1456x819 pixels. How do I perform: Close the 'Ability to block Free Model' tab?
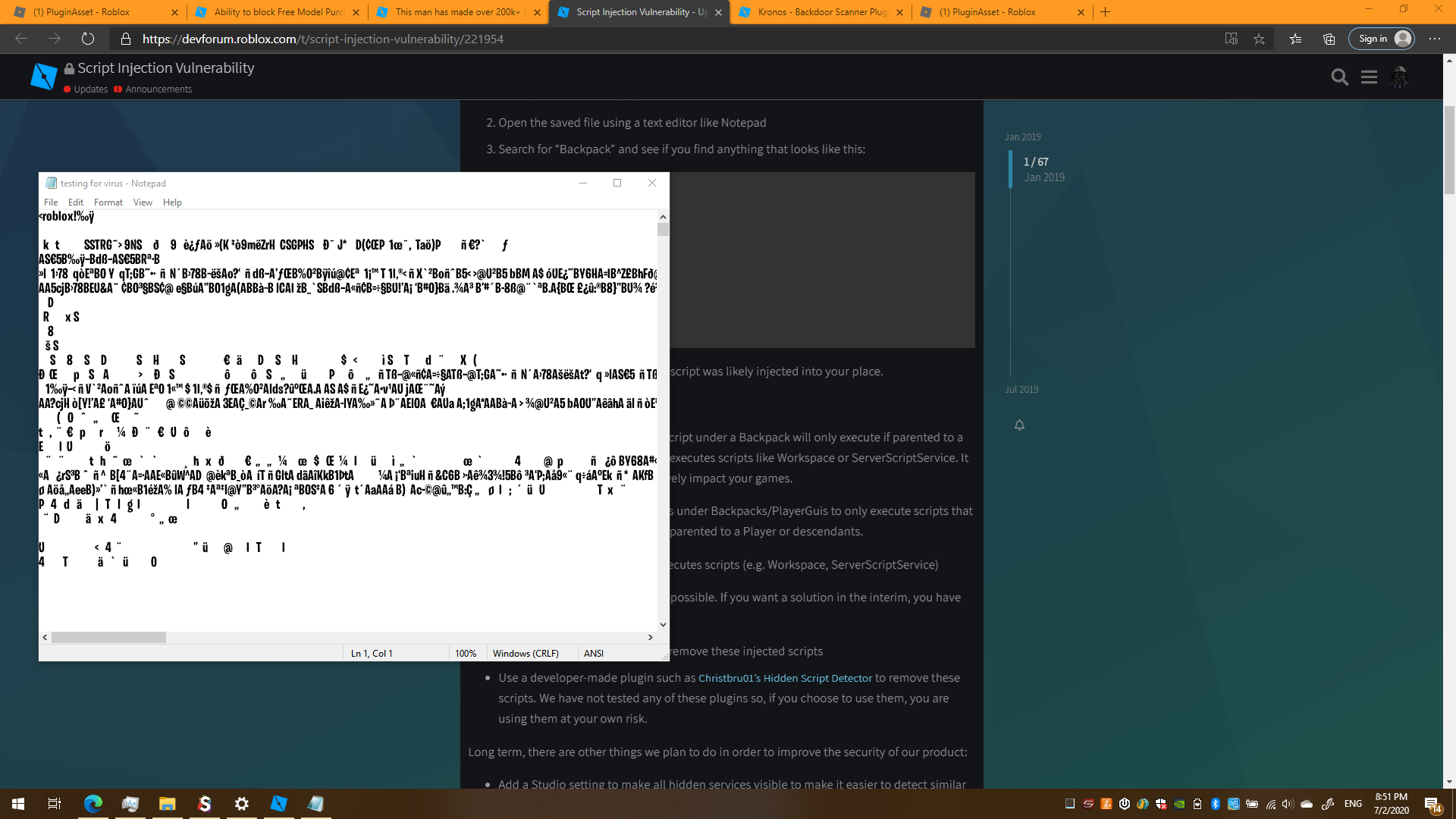[x=356, y=12]
